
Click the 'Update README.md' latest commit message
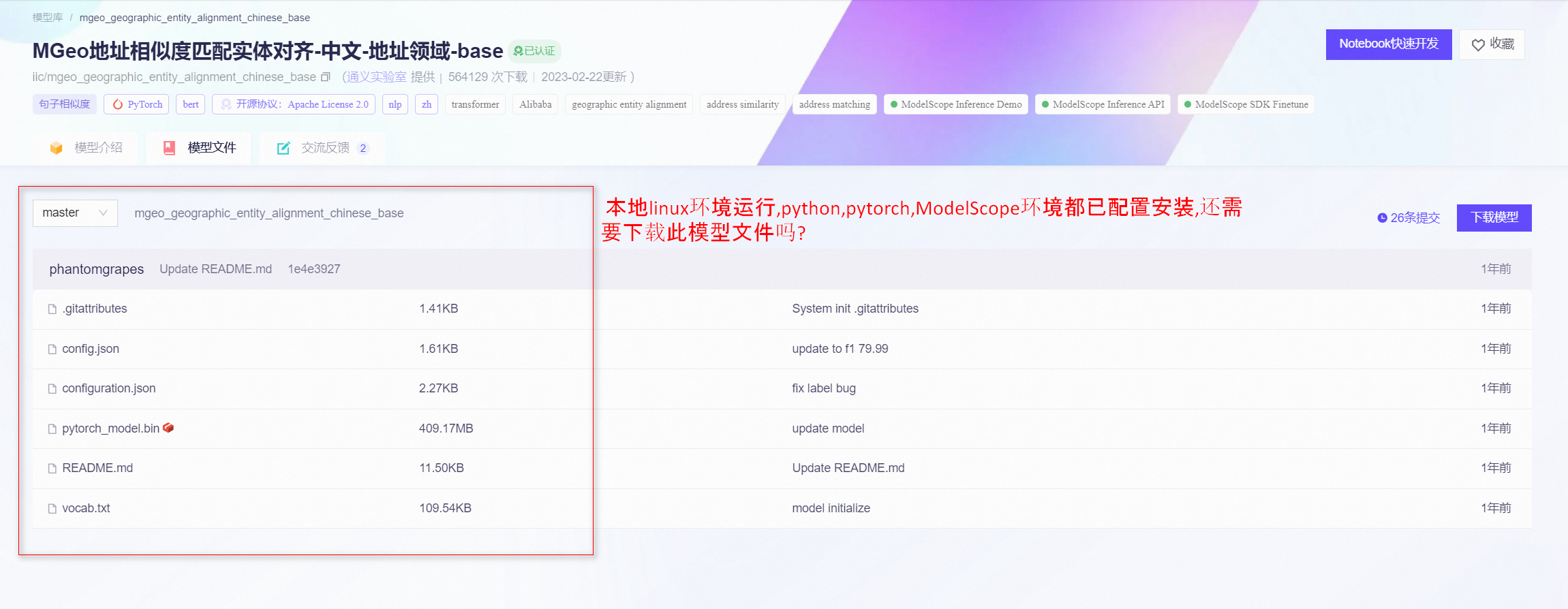coord(216,269)
